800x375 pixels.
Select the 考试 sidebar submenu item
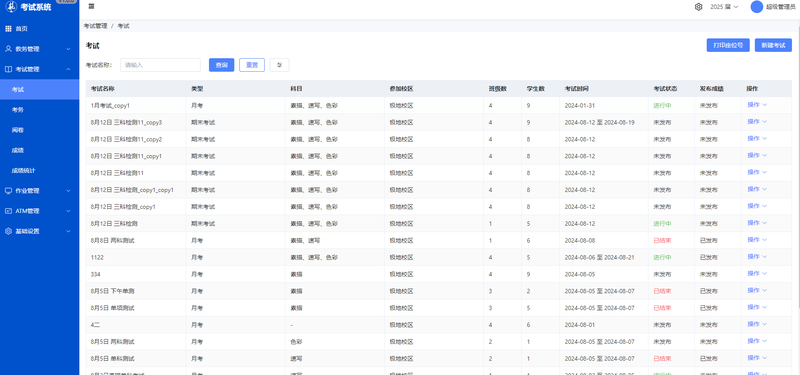point(39,89)
